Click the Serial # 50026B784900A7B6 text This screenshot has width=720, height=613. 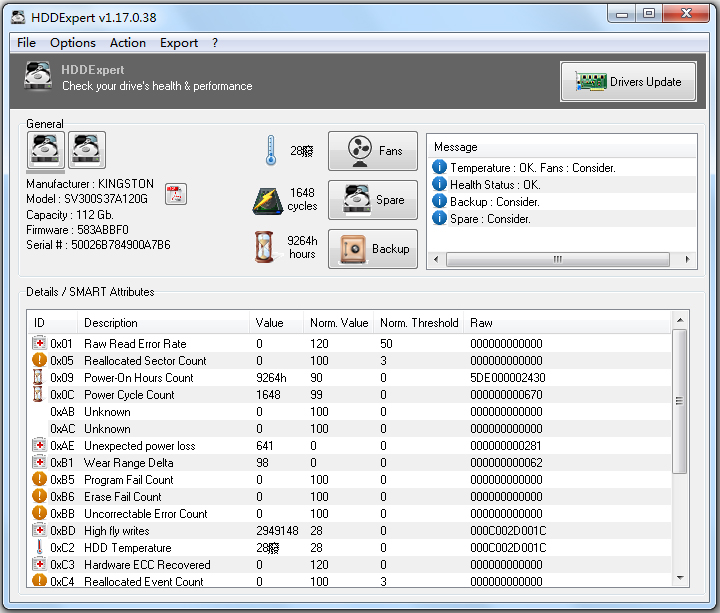(98, 244)
